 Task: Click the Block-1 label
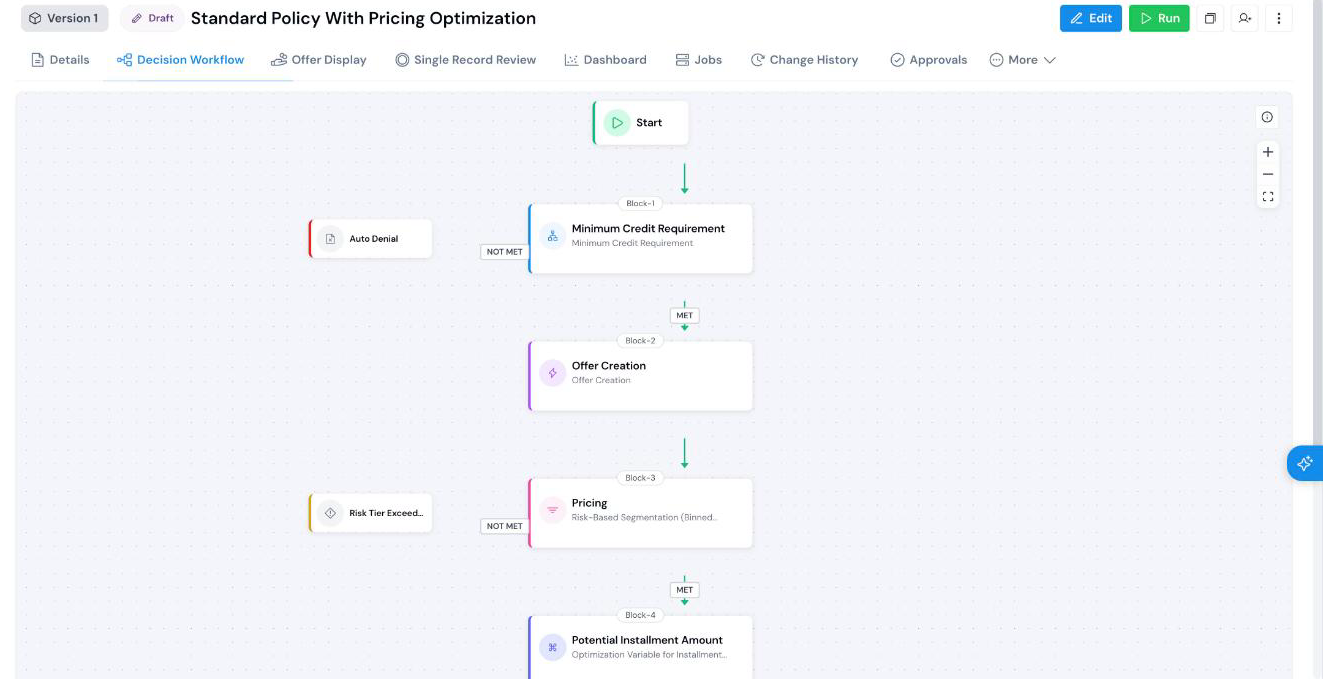[x=640, y=204]
